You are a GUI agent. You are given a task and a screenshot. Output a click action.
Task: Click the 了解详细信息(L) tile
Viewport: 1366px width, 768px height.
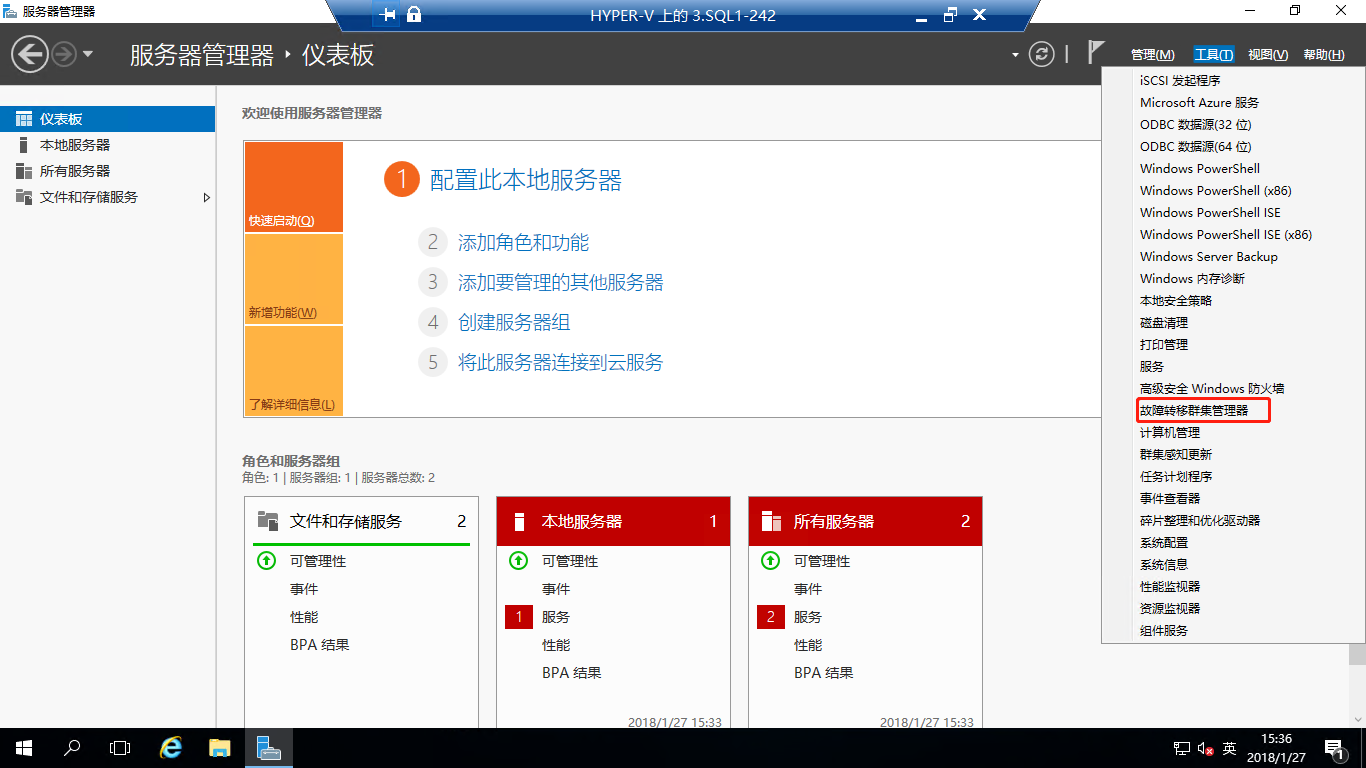[x=293, y=371]
